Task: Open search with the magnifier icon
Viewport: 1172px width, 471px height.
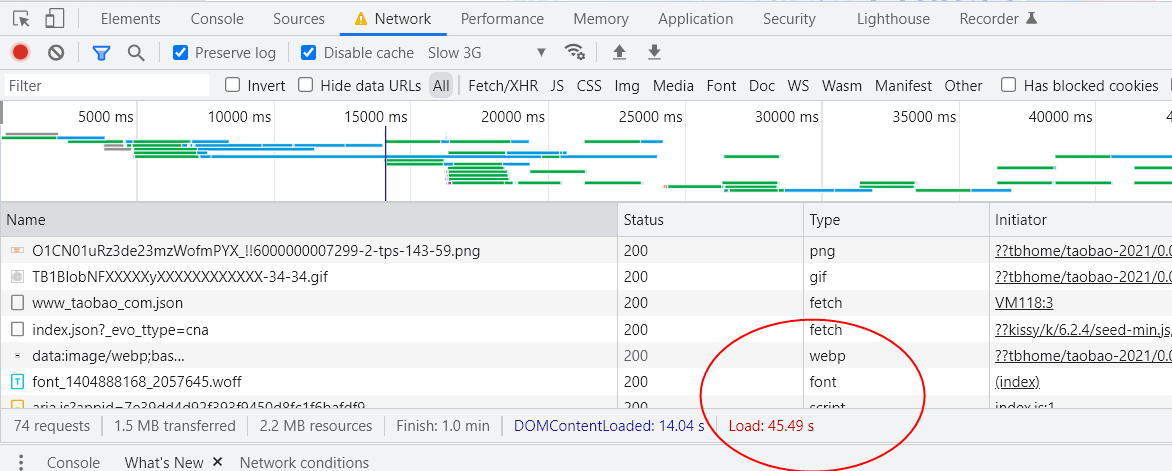Action: coord(136,53)
